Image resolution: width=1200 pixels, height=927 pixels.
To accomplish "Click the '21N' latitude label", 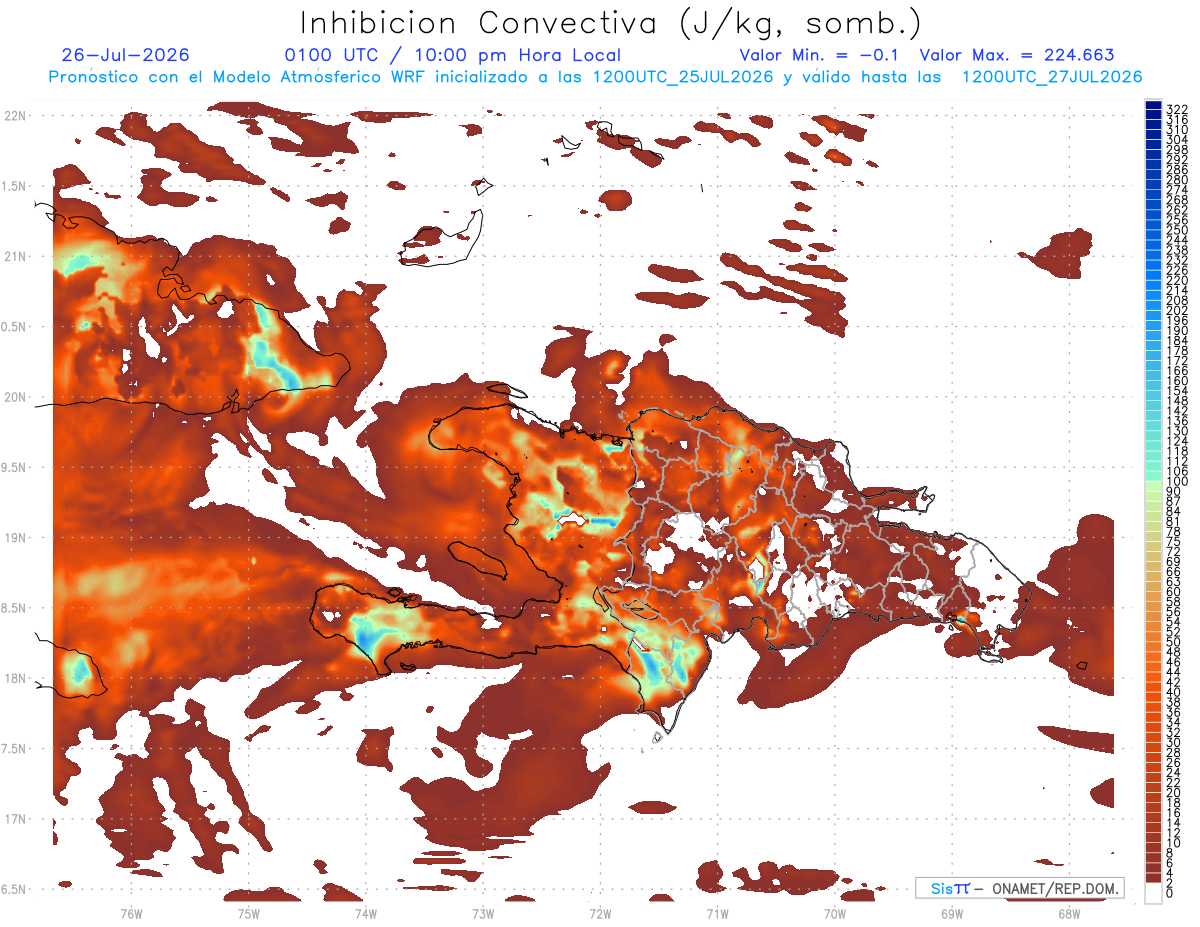I will tap(15, 256).
